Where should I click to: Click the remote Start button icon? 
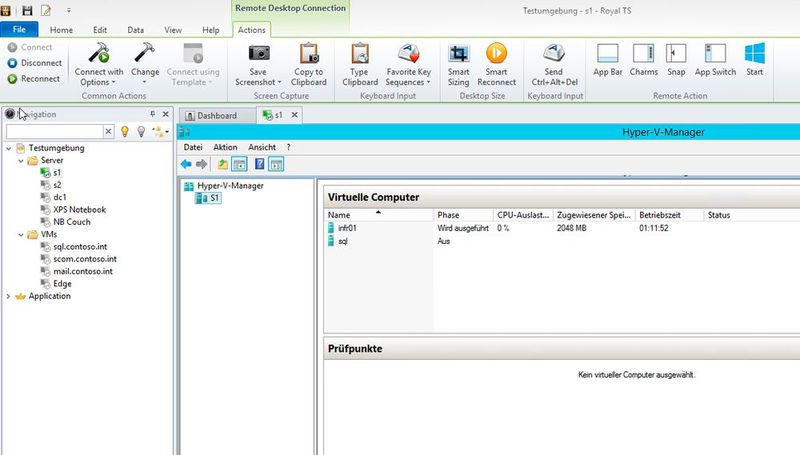coord(755,53)
